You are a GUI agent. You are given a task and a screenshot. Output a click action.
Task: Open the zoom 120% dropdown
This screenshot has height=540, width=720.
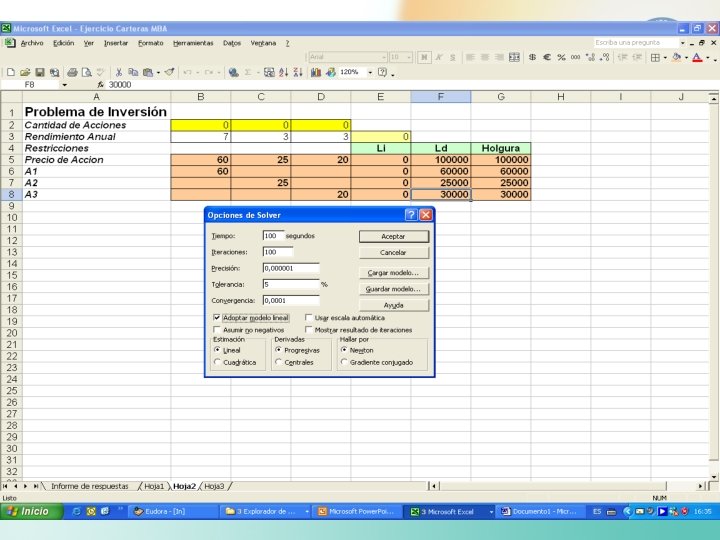point(370,72)
